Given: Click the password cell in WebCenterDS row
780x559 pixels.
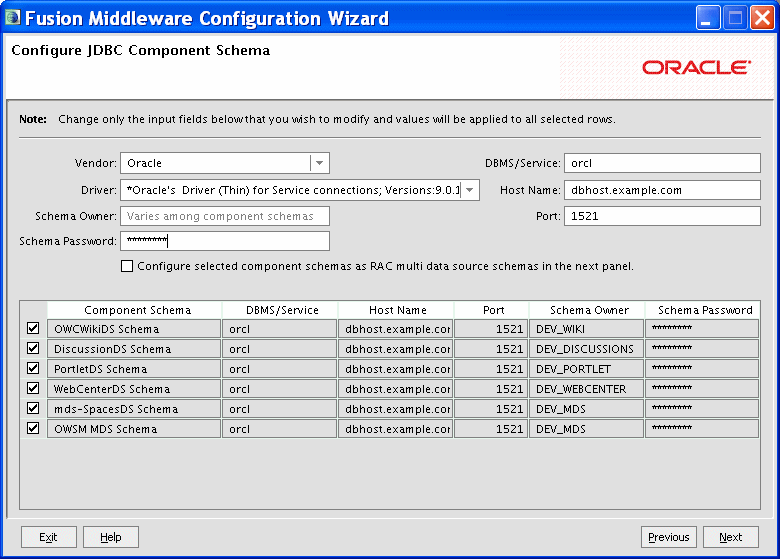Looking at the screenshot, I should [x=702, y=388].
